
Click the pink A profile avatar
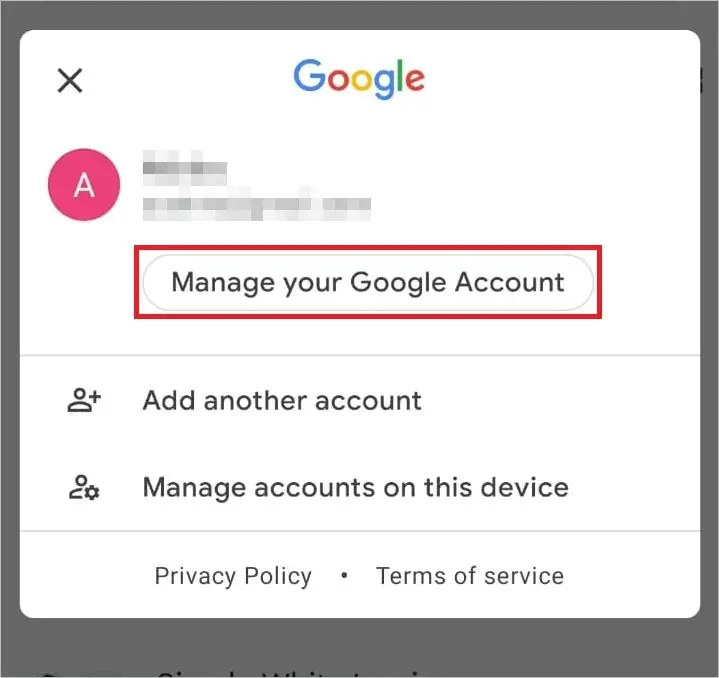pos(84,185)
